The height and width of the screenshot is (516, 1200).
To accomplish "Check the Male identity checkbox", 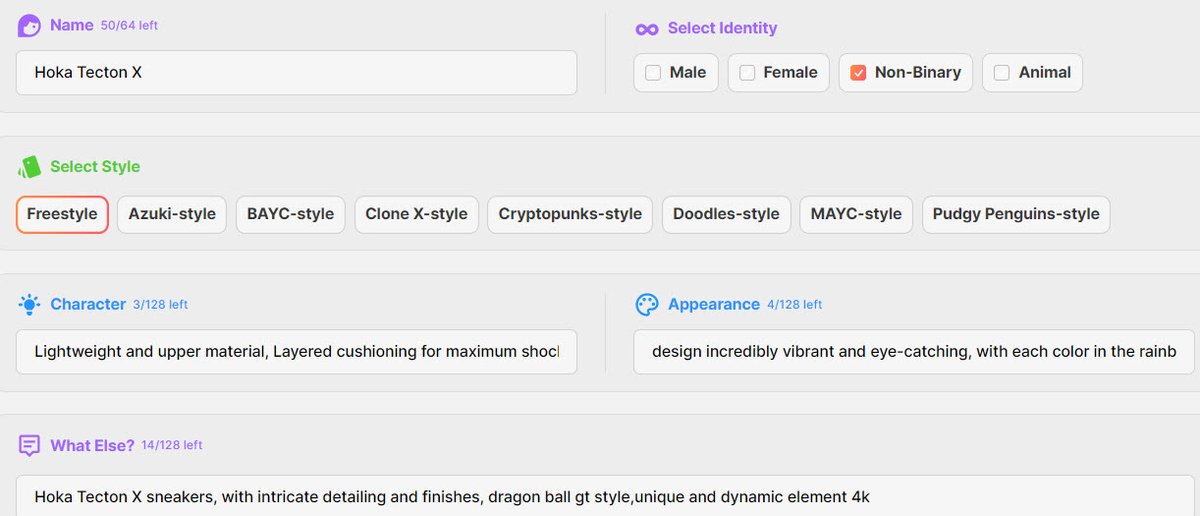I will coord(653,72).
